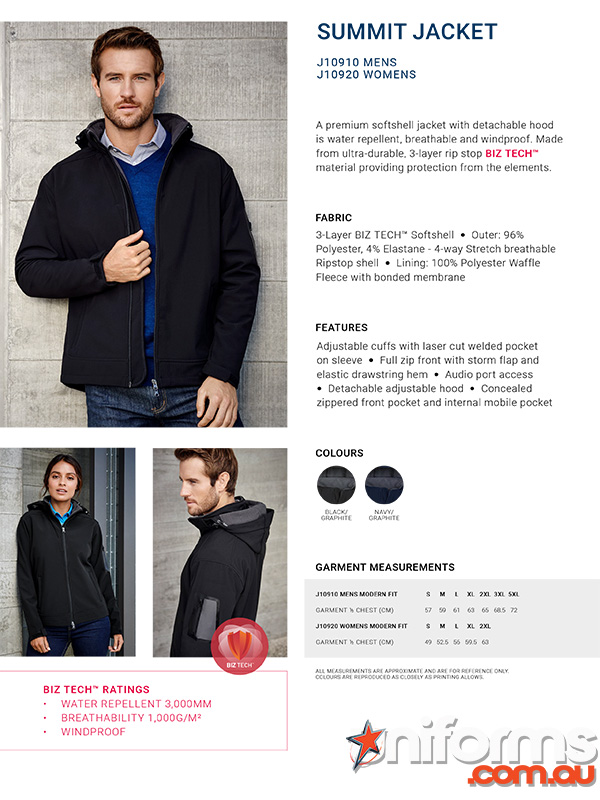Image resolution: width=600 pixels, height=800 pixels.
Task: Click the FABRIC section heading
Action: [x=334, y=218]
